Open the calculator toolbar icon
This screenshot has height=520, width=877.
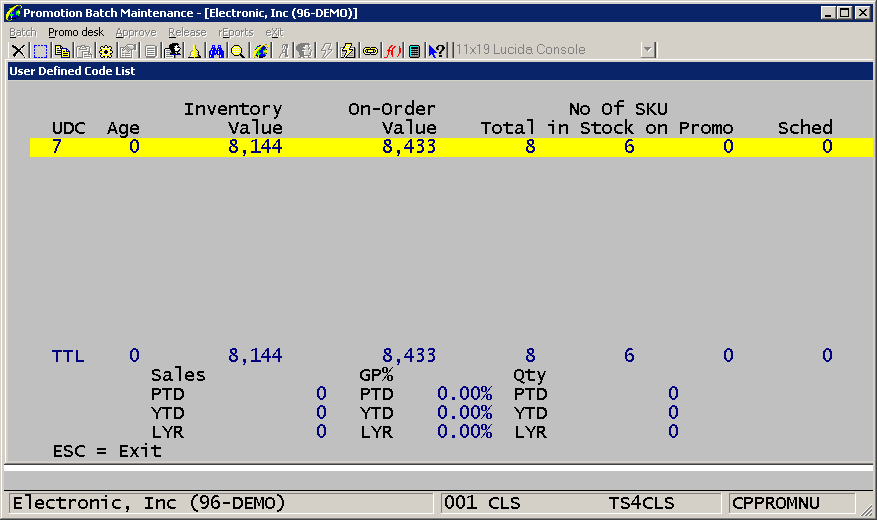[x=414, y=51]
